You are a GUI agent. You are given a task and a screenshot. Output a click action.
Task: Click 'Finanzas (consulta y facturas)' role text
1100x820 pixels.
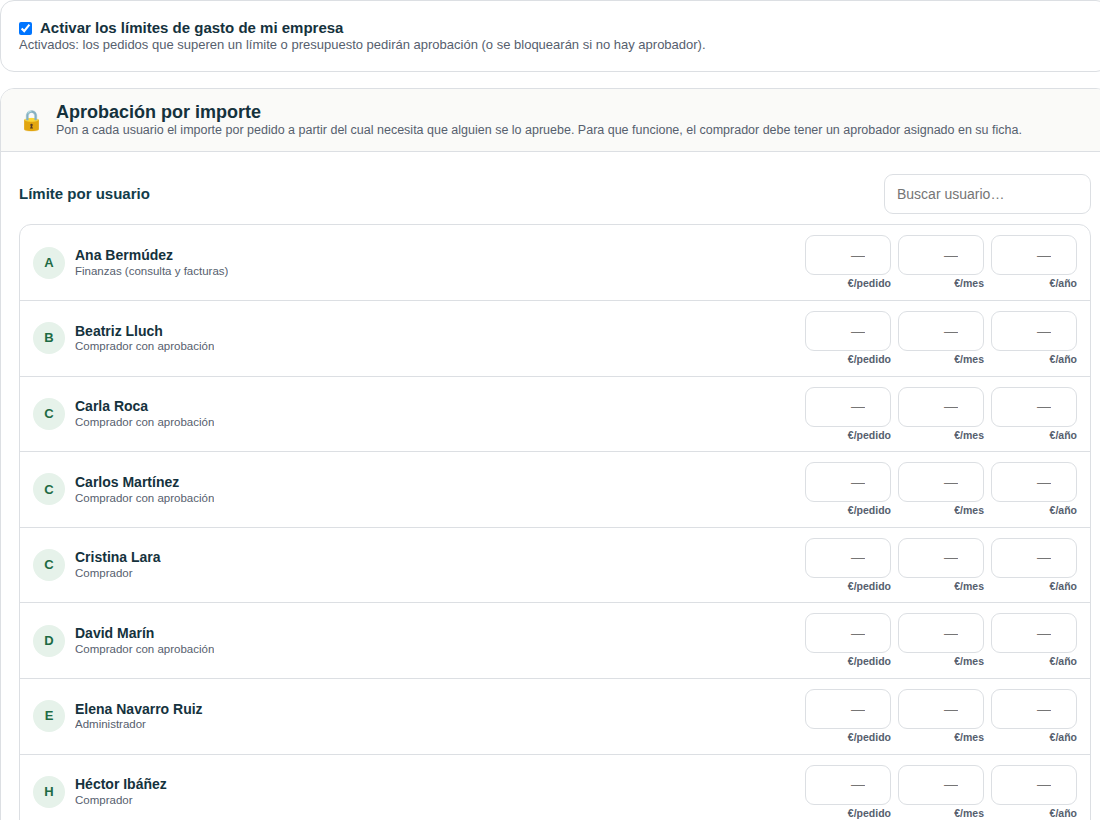point(152,271)
